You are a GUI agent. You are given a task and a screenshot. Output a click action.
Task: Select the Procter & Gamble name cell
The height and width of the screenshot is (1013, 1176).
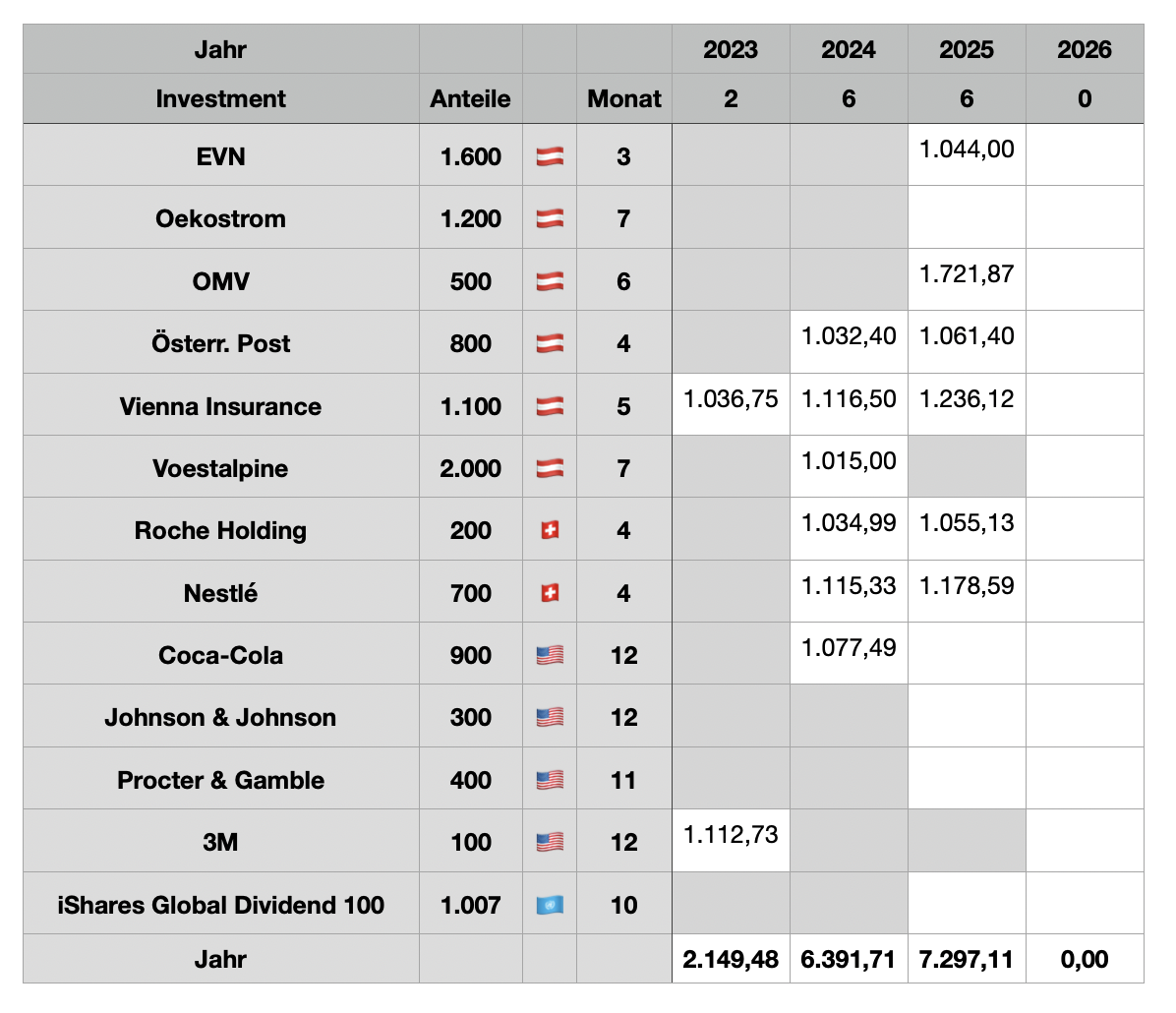(x=220, y=780)
